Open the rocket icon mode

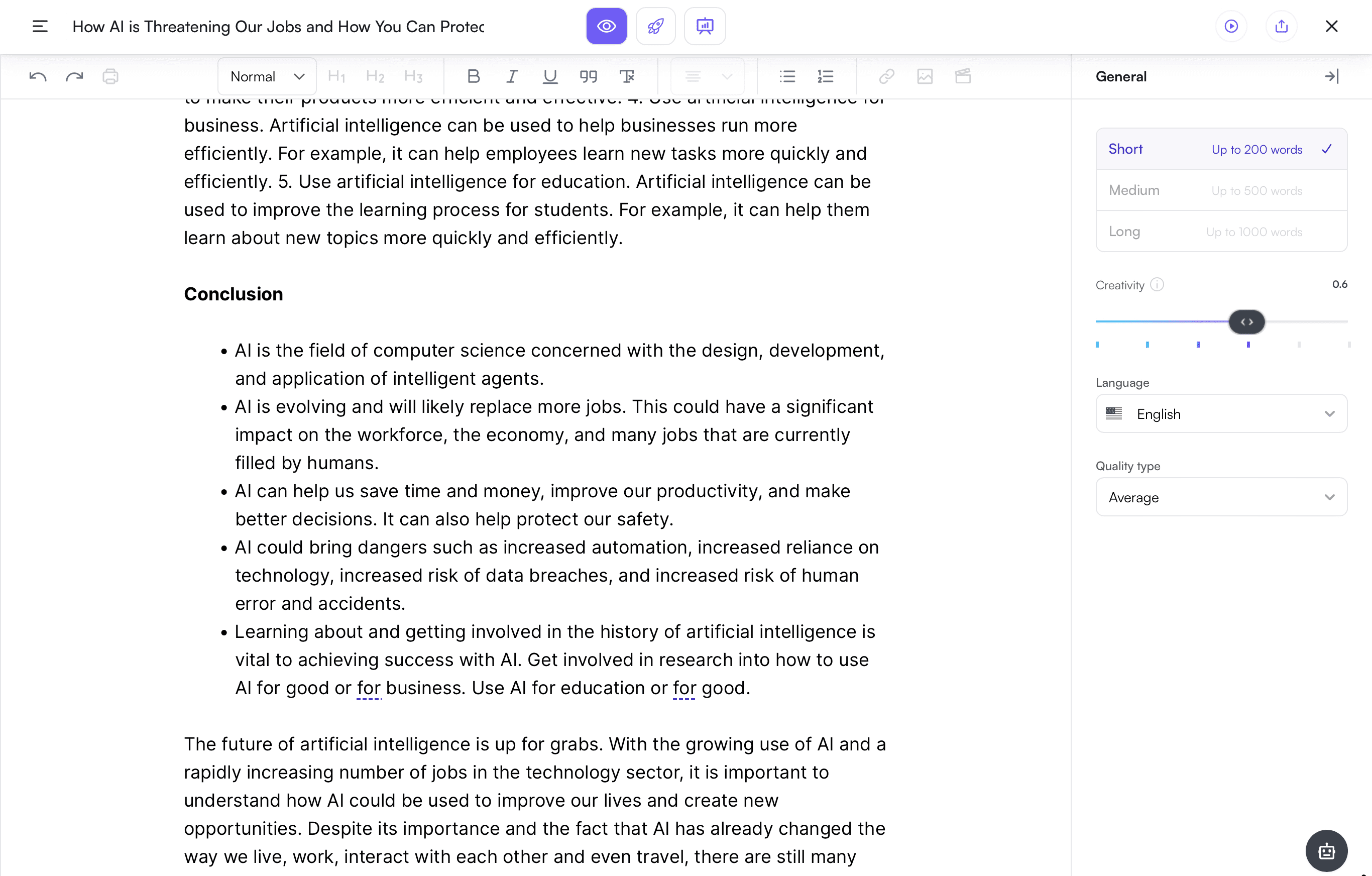(655, 26)
